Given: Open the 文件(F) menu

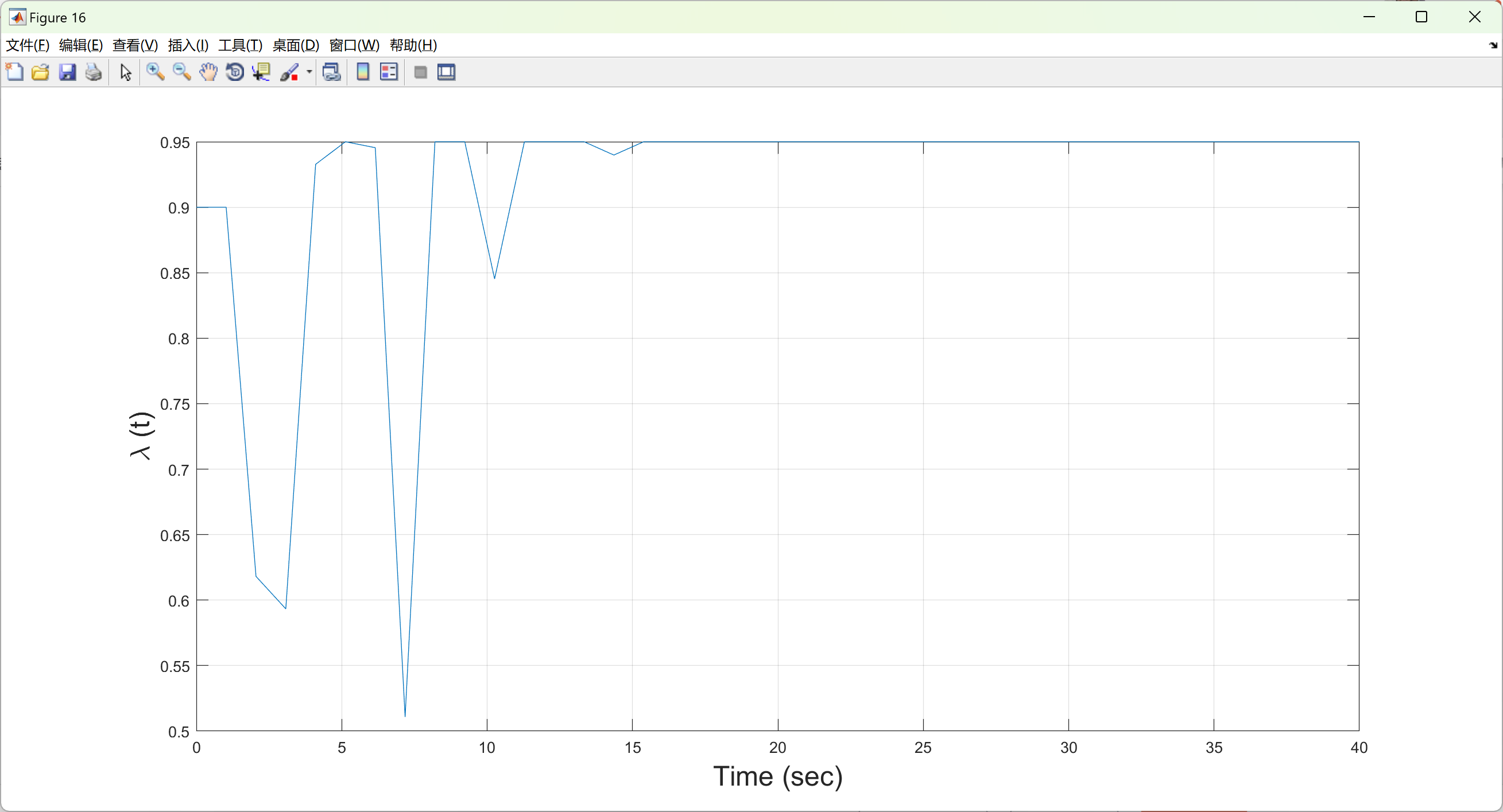Looking at the screenshot, I should coord(28,45).
